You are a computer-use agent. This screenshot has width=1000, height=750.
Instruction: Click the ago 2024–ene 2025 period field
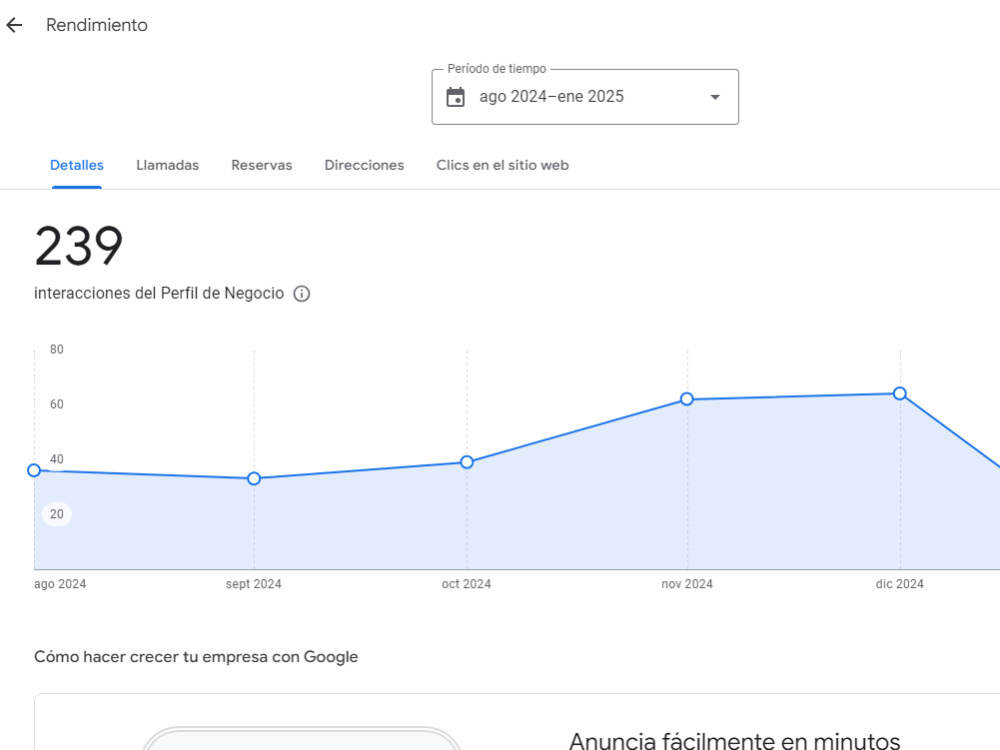(585, 97)
